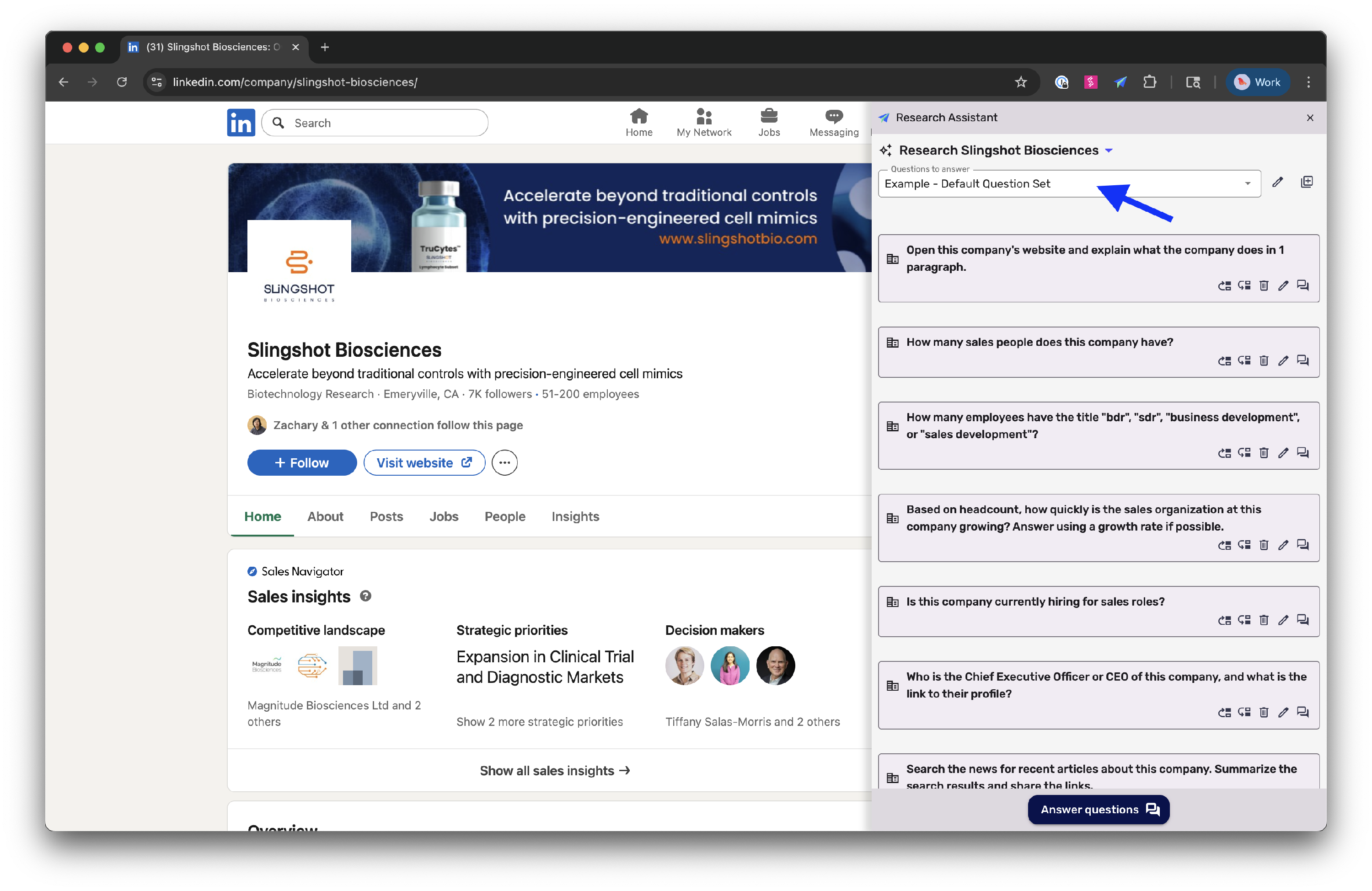Open the Sales insights help question-mark icon
1372x891 pixels.
click(x=365, y=596)
